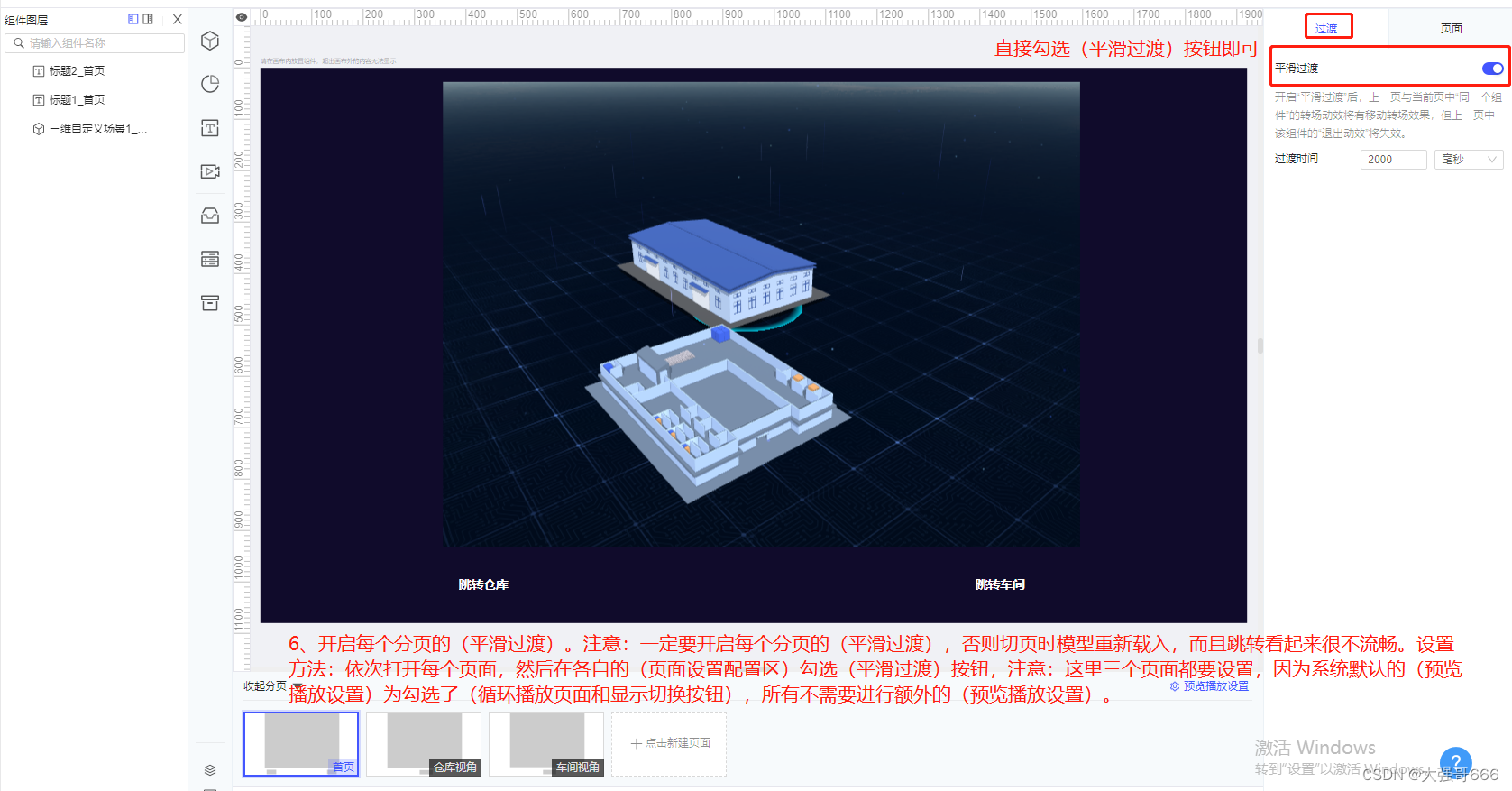Toggle the 平滑过渡 switch
Viewport: 1512px width, 791px height.
[x=1492, y=69]
